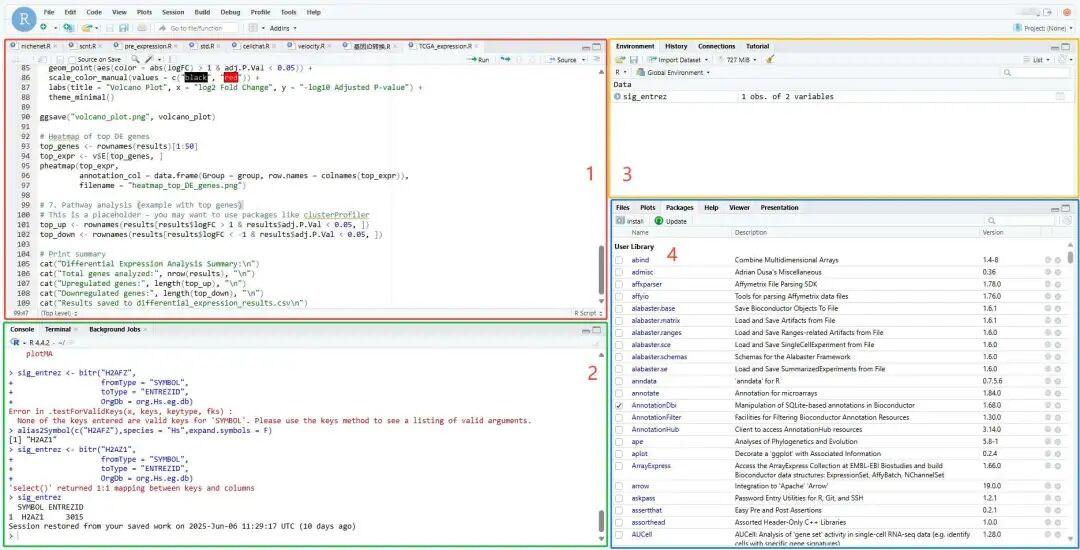The image size is (1080, 550).
Task: Open the ArrayExpress package link
Action: coord(651,466)
